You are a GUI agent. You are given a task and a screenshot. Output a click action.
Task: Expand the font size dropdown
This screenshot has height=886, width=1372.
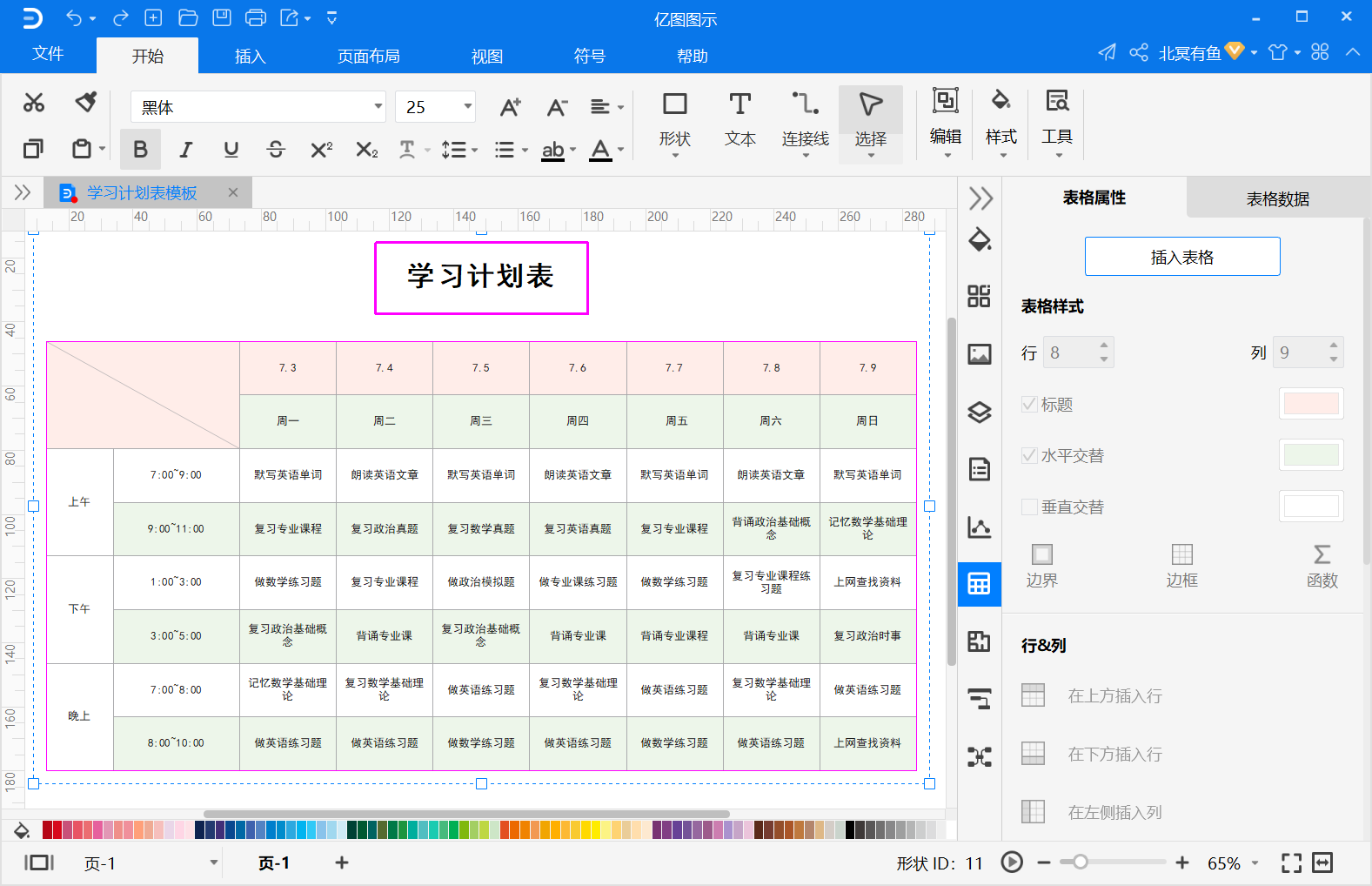pos(467,107)
